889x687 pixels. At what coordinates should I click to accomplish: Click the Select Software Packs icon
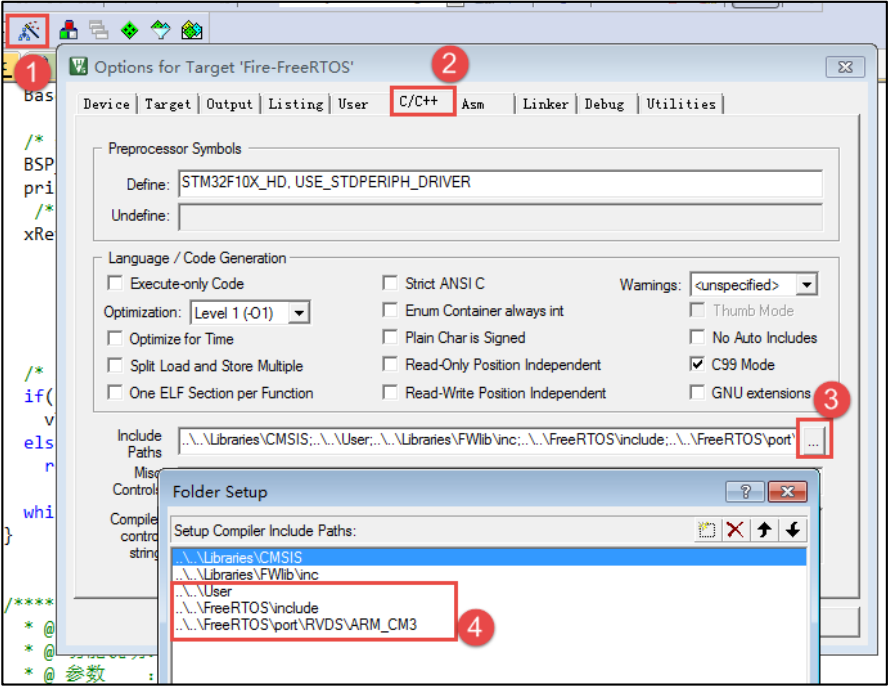pos(160,29)
